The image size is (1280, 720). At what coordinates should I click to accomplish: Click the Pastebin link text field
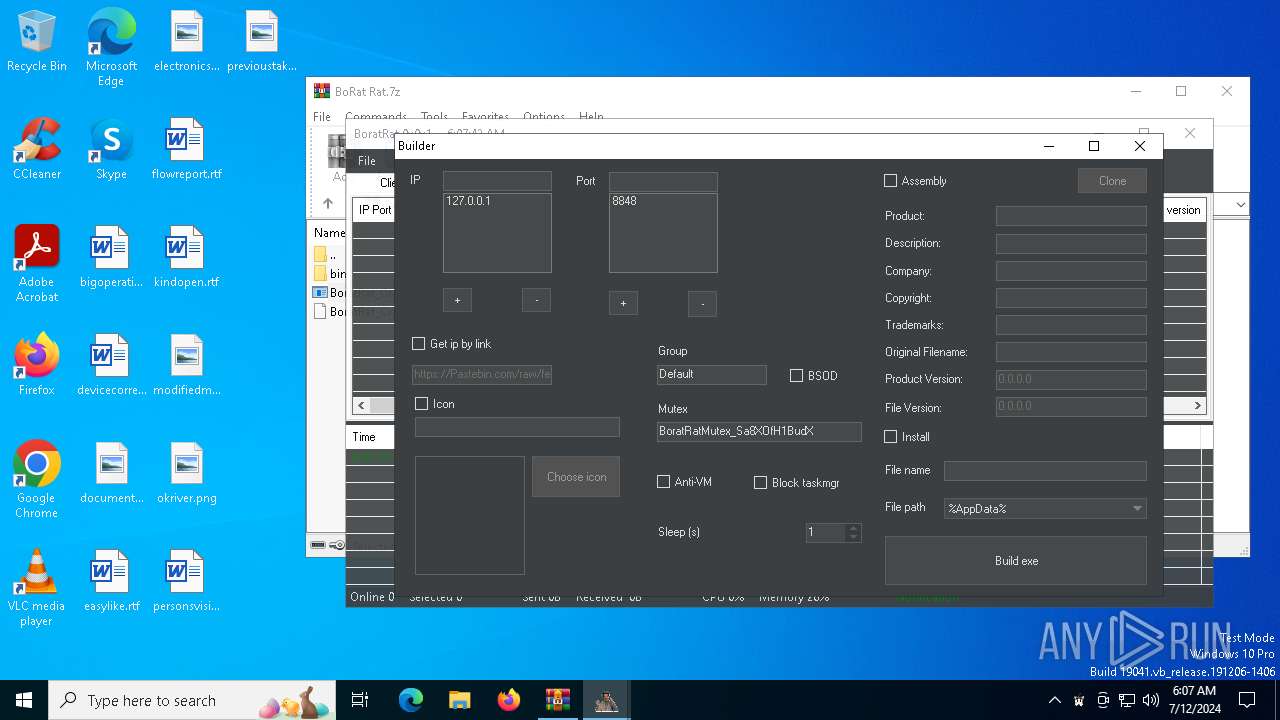(x=482, y=375)
